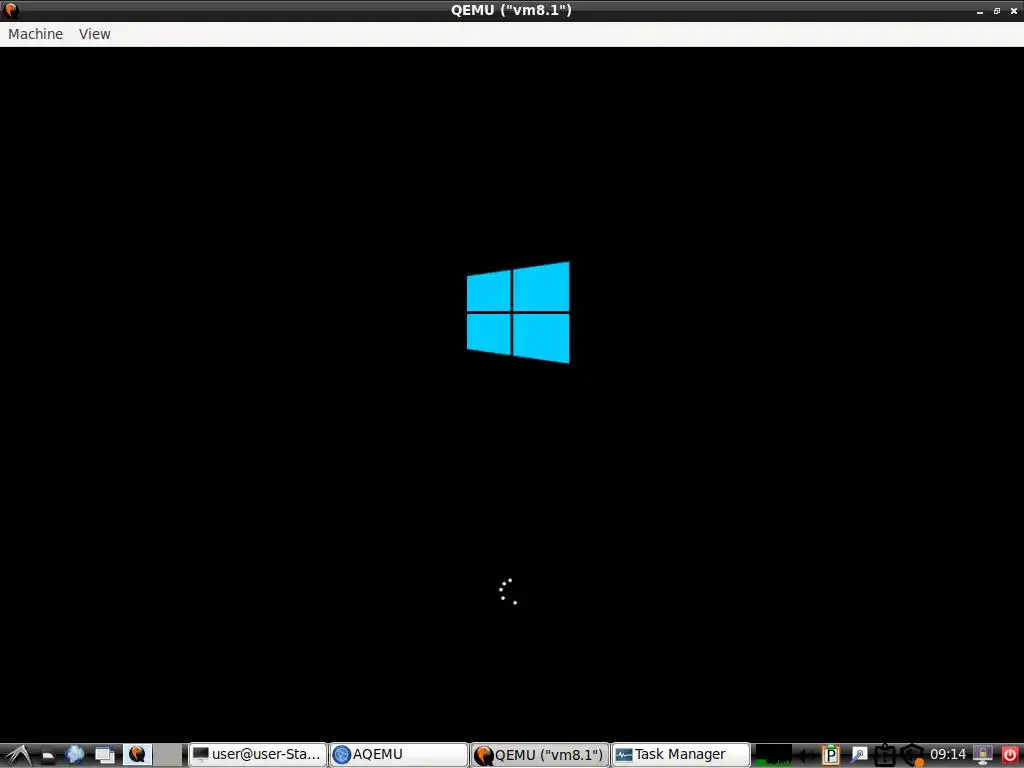Switch to the AQEMU taskbar window
This screenshot has height=768, width=1024.
pos(399,754)
